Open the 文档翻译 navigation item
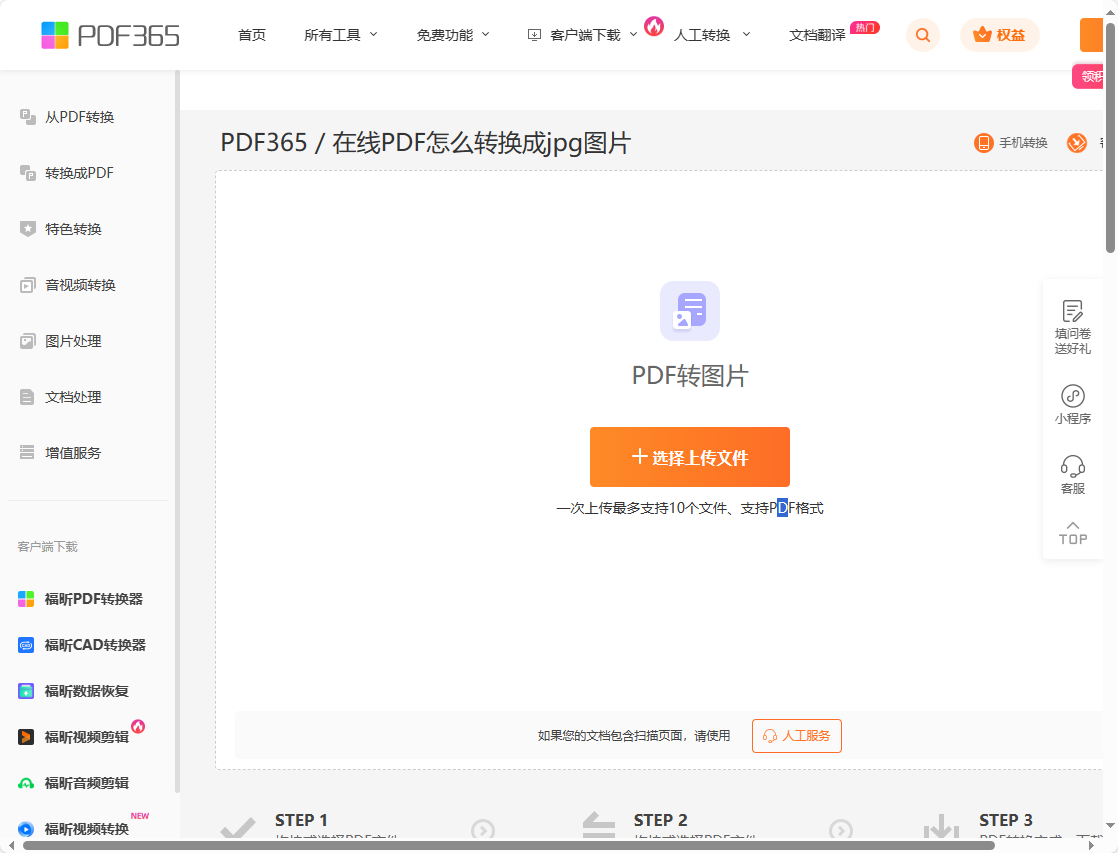Image resolution: width=1118 pixels, height=853 pixels. 817,35
